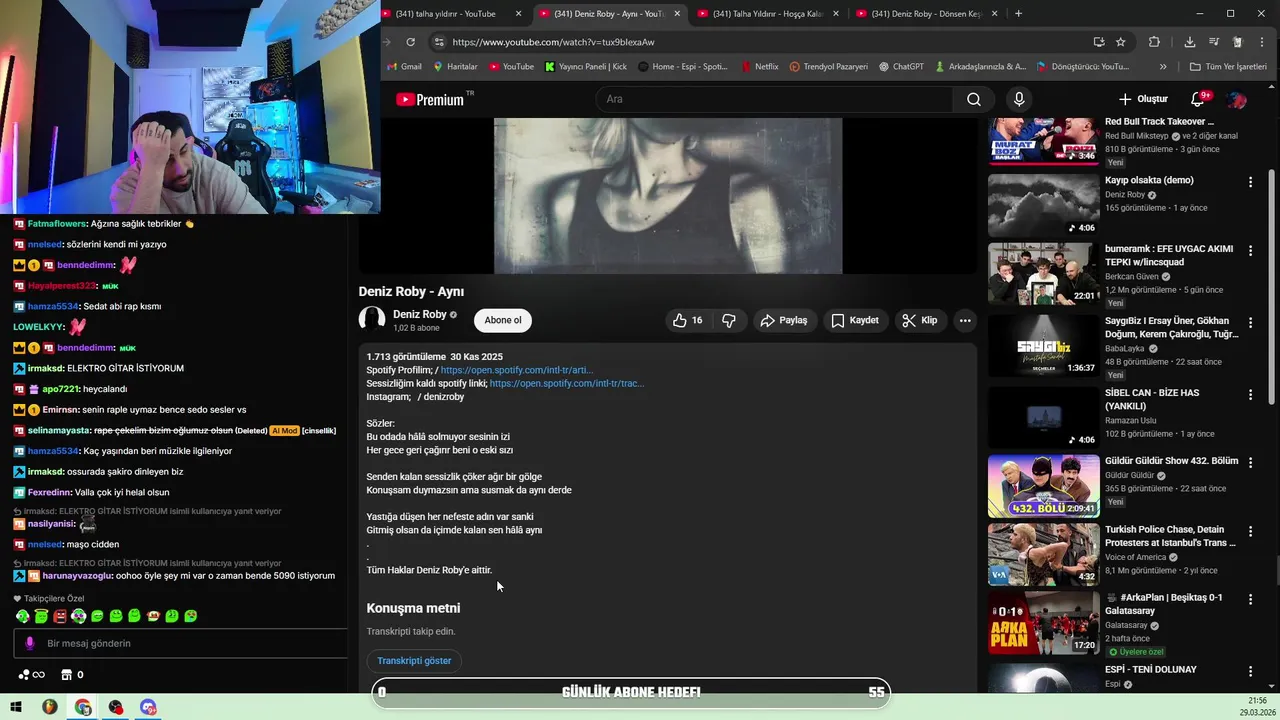Open the Sessizliğim kaldı spotify link
Image resolution: width=1280 pixels, height=720 pixels.
point(567,383)
